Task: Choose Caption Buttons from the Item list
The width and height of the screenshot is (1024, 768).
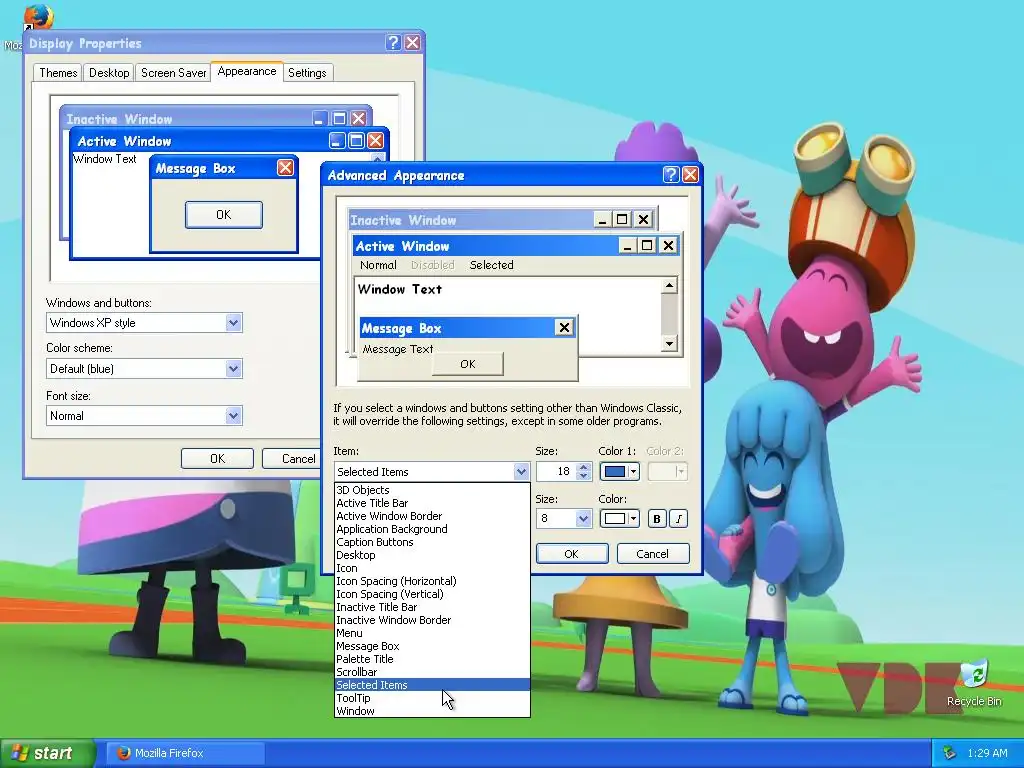Action: (432, 542)
